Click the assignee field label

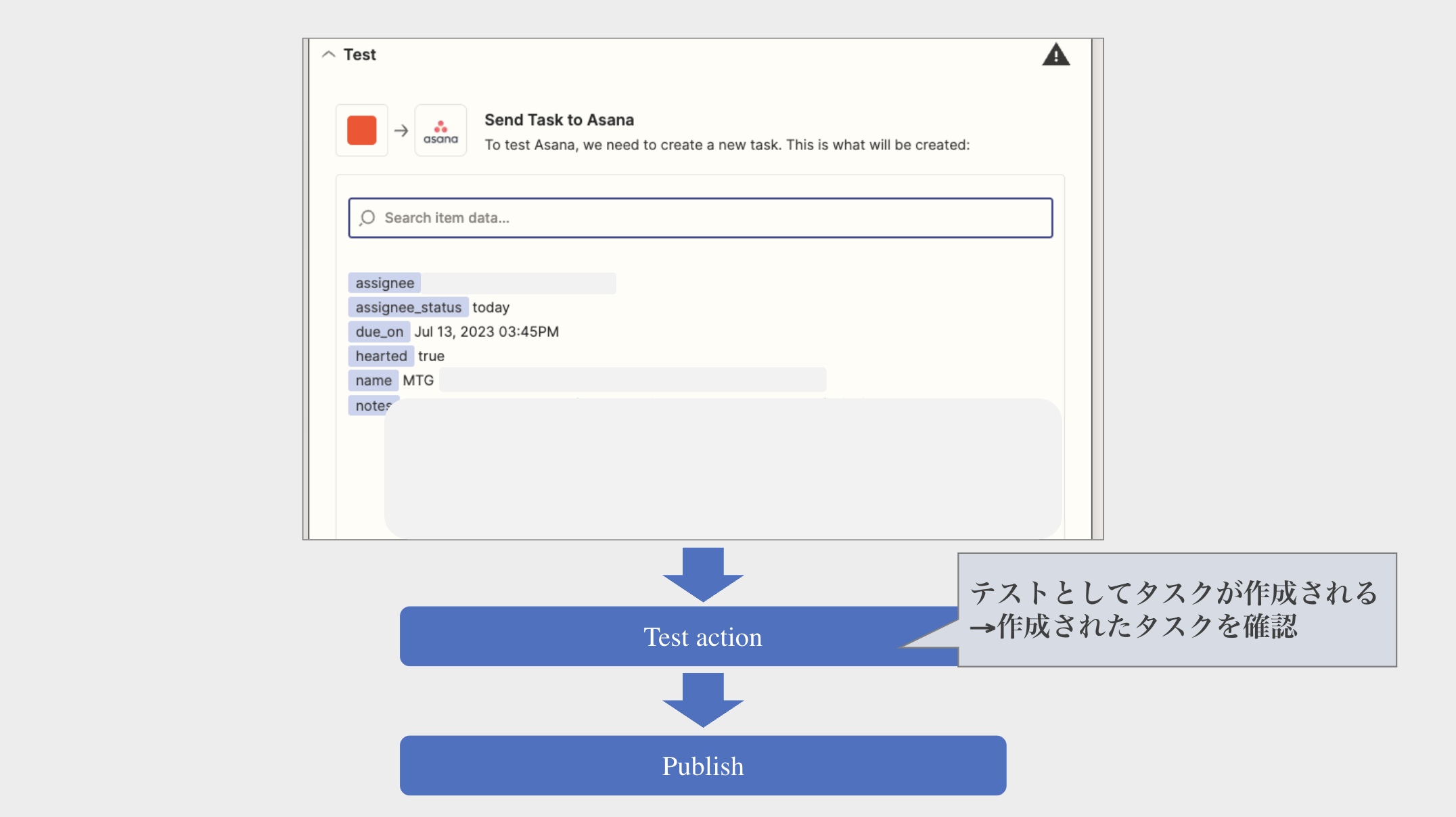(x=384, y=283)
